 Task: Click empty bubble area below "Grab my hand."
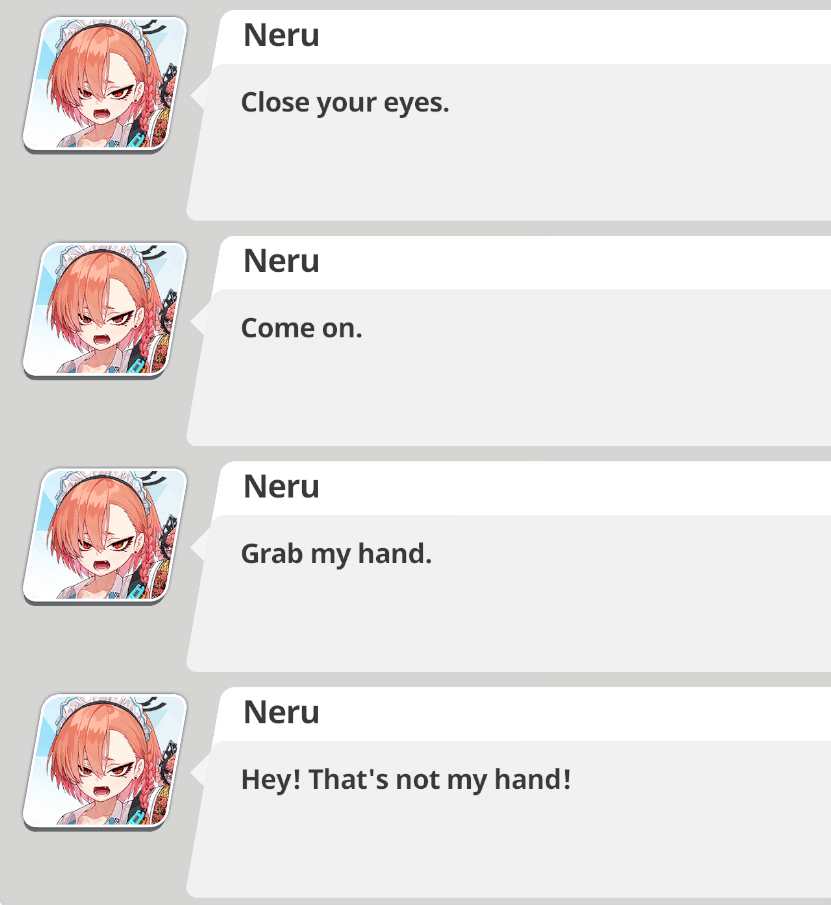pyautogui.click(x=508, y=622)
